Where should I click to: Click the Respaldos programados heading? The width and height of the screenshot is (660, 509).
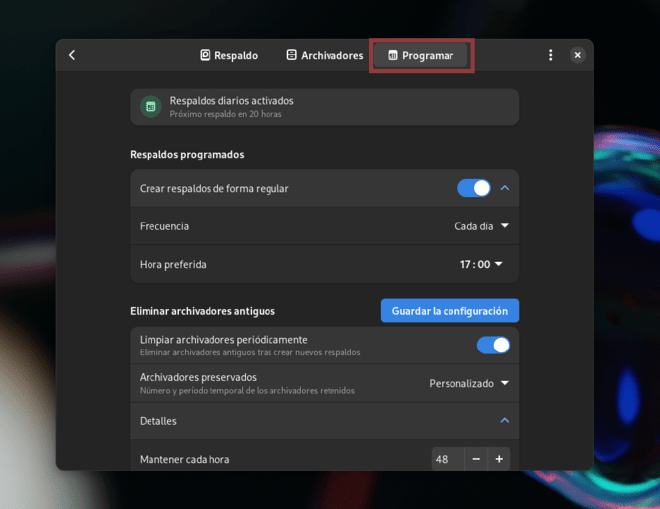pyautogui.click(x=187, y=155)
